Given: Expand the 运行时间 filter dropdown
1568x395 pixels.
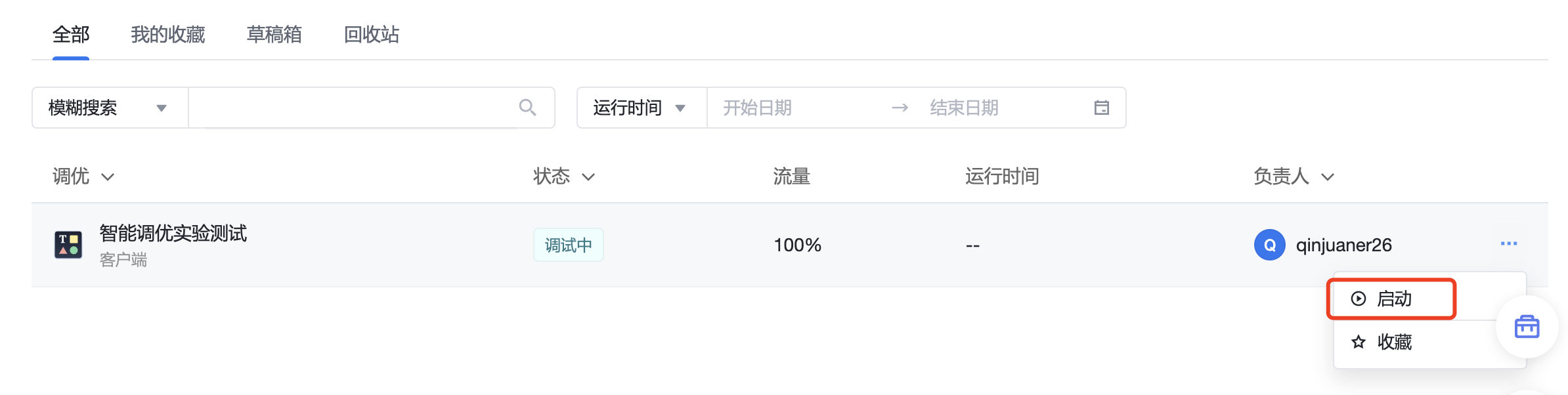Looking at the screenshot, I should [642, 108].
